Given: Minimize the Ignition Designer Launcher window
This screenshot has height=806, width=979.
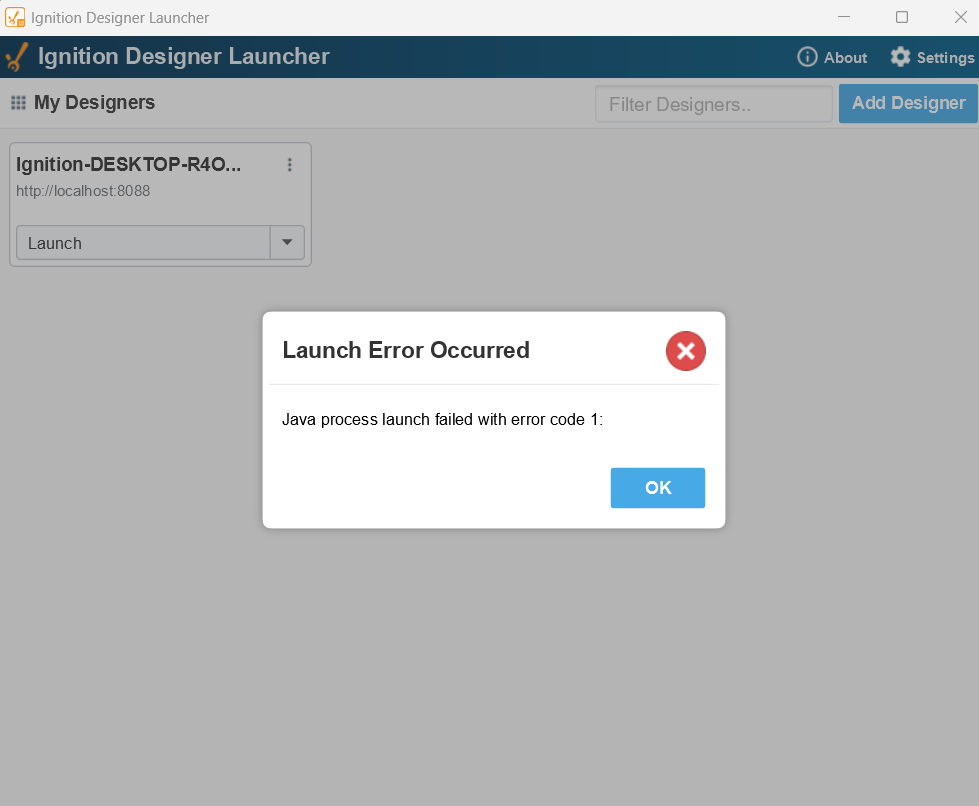Looking at the screenshot, I should click(x=844, y=17).
